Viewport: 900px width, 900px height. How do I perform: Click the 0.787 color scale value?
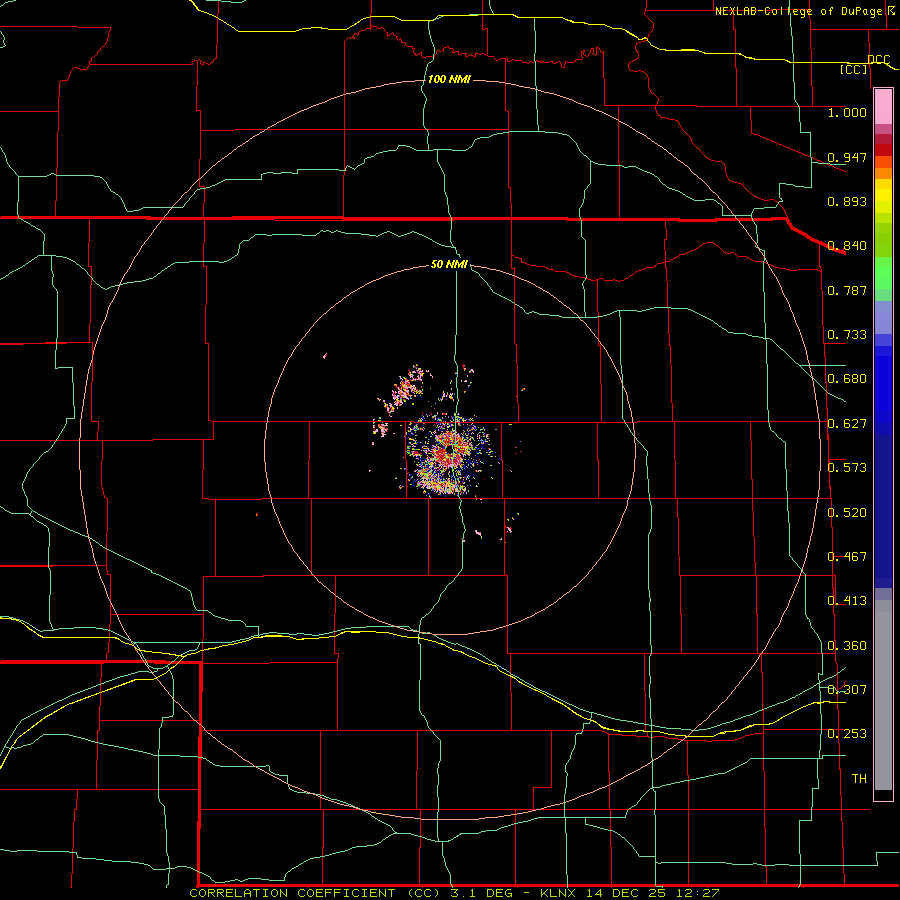847,290
